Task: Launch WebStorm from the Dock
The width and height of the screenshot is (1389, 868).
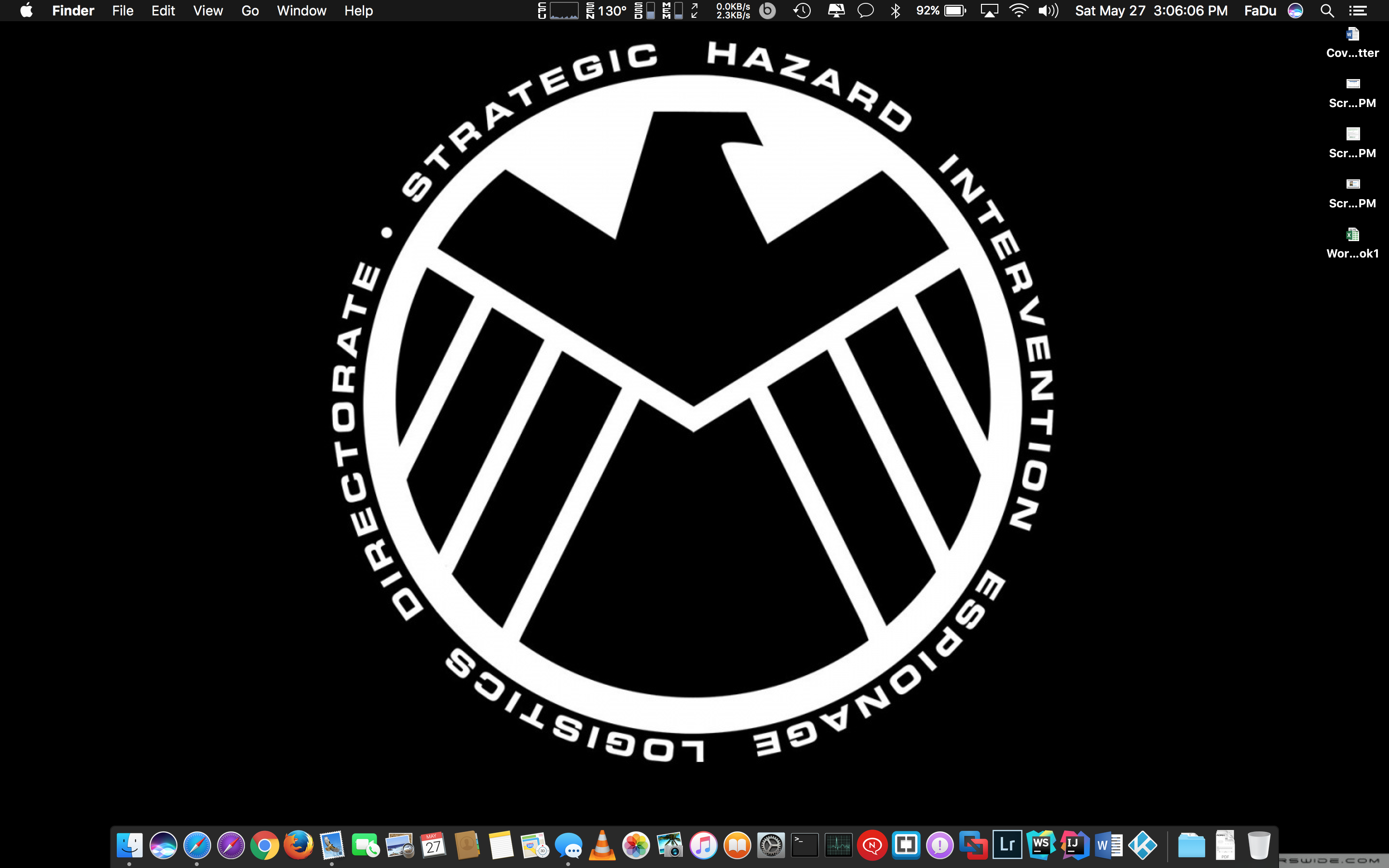Action: pyautogui.click(x=1041, y=845)
